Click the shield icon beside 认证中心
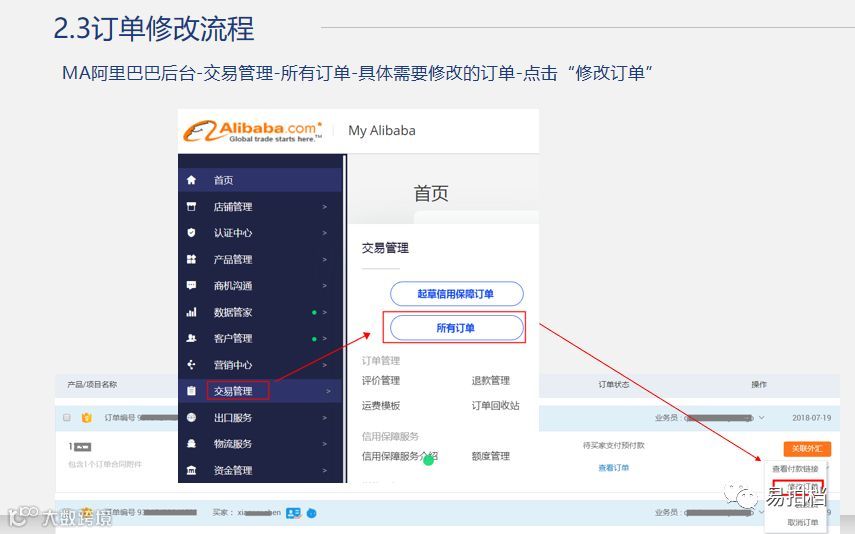The width and height of the screenshot is (855, 534). point(191,233)
